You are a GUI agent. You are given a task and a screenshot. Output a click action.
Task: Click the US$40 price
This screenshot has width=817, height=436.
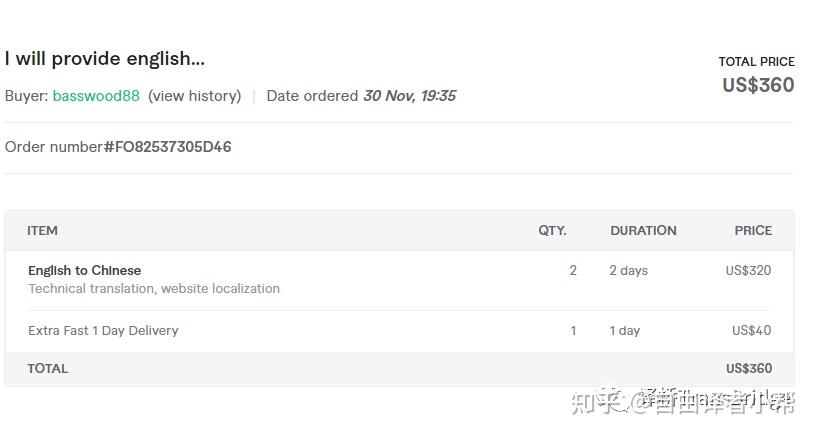pos(751,331)
